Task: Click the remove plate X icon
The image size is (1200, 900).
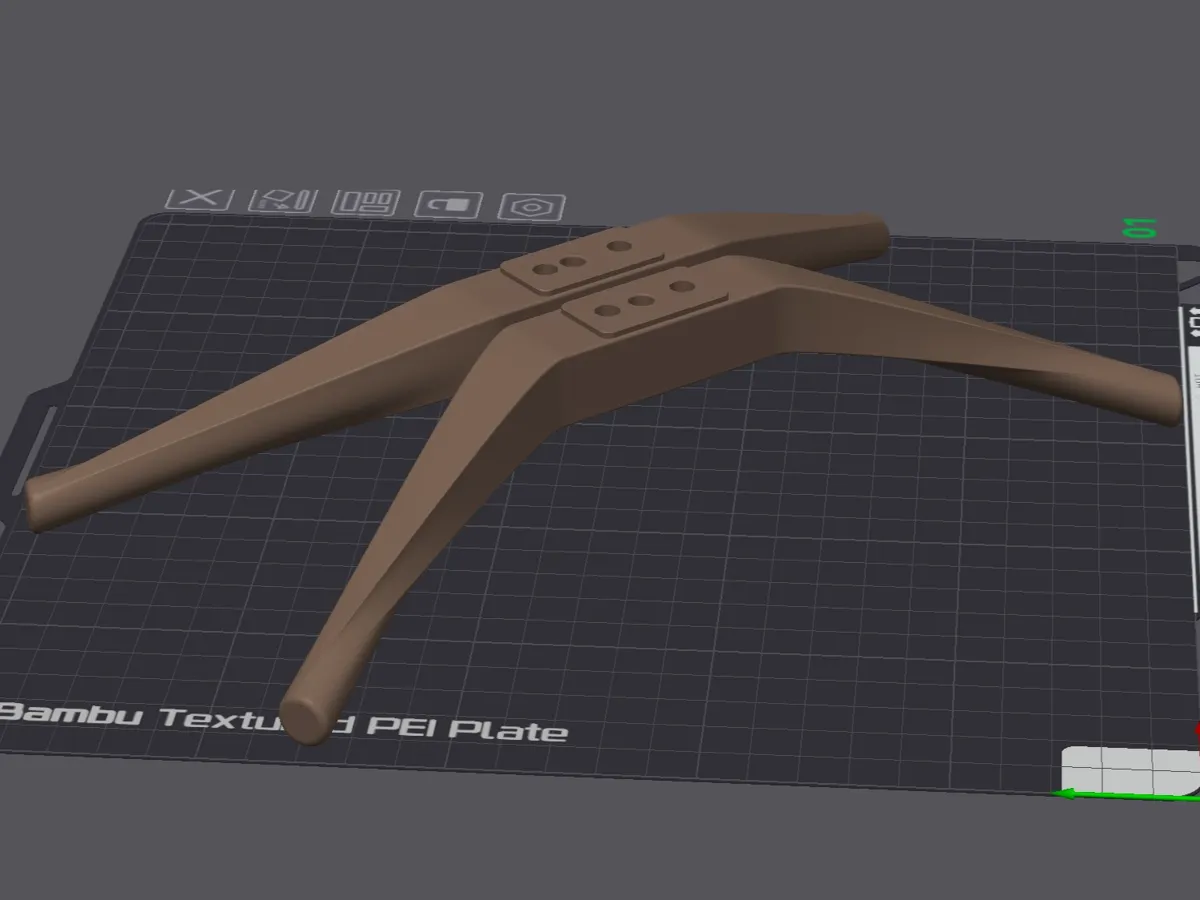Action: [200, 197]
